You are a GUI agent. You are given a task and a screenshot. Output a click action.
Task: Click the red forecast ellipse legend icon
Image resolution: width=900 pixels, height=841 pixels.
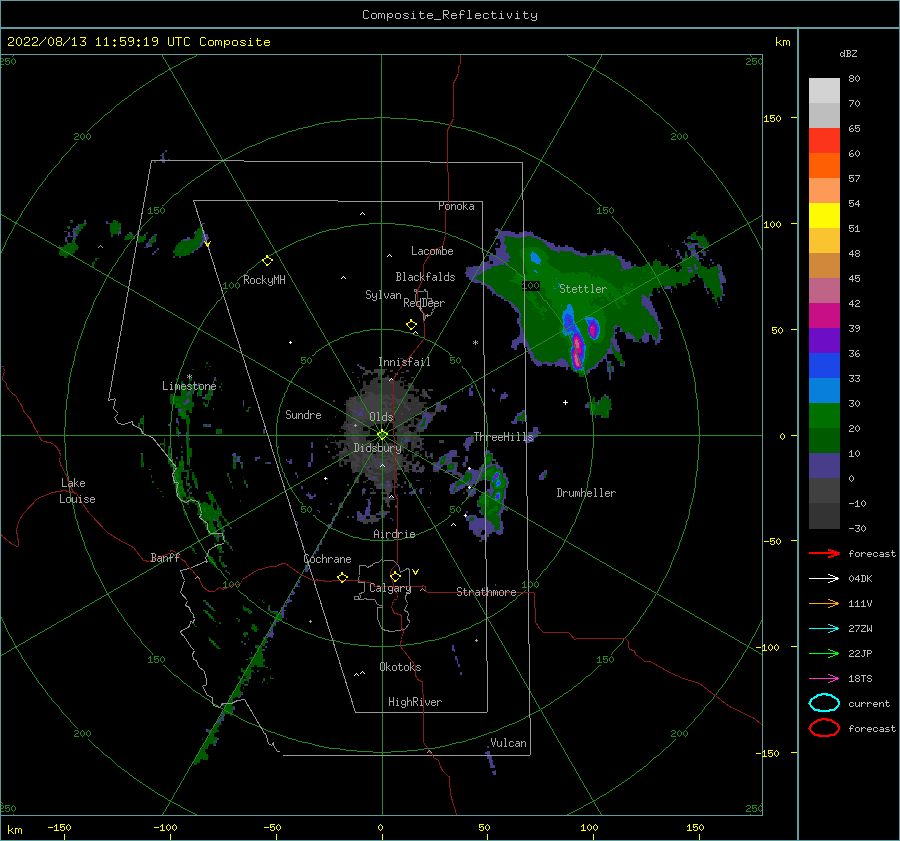[x=824, y=728]
